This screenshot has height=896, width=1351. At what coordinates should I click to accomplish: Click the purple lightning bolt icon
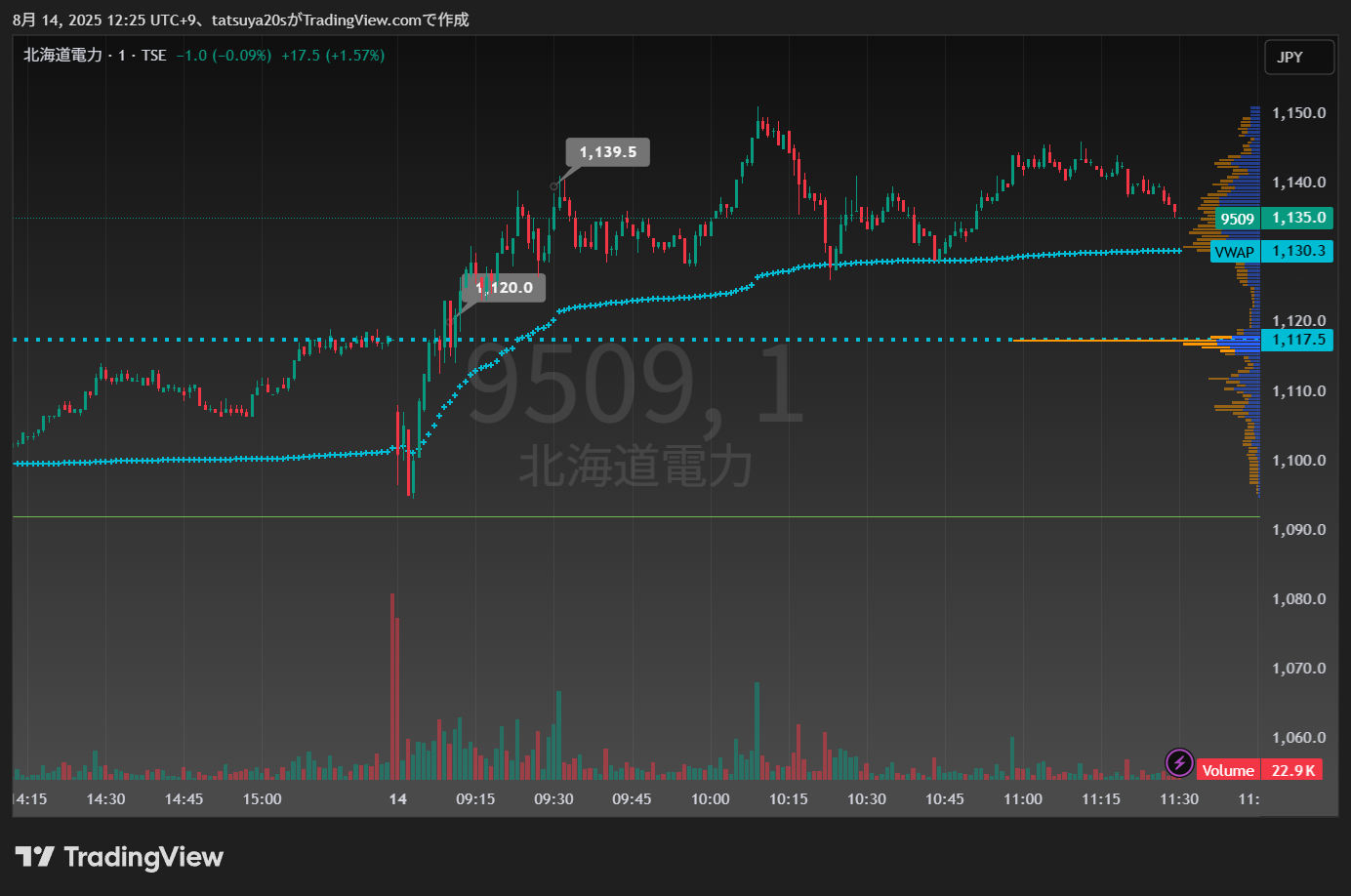(1179, 762)
